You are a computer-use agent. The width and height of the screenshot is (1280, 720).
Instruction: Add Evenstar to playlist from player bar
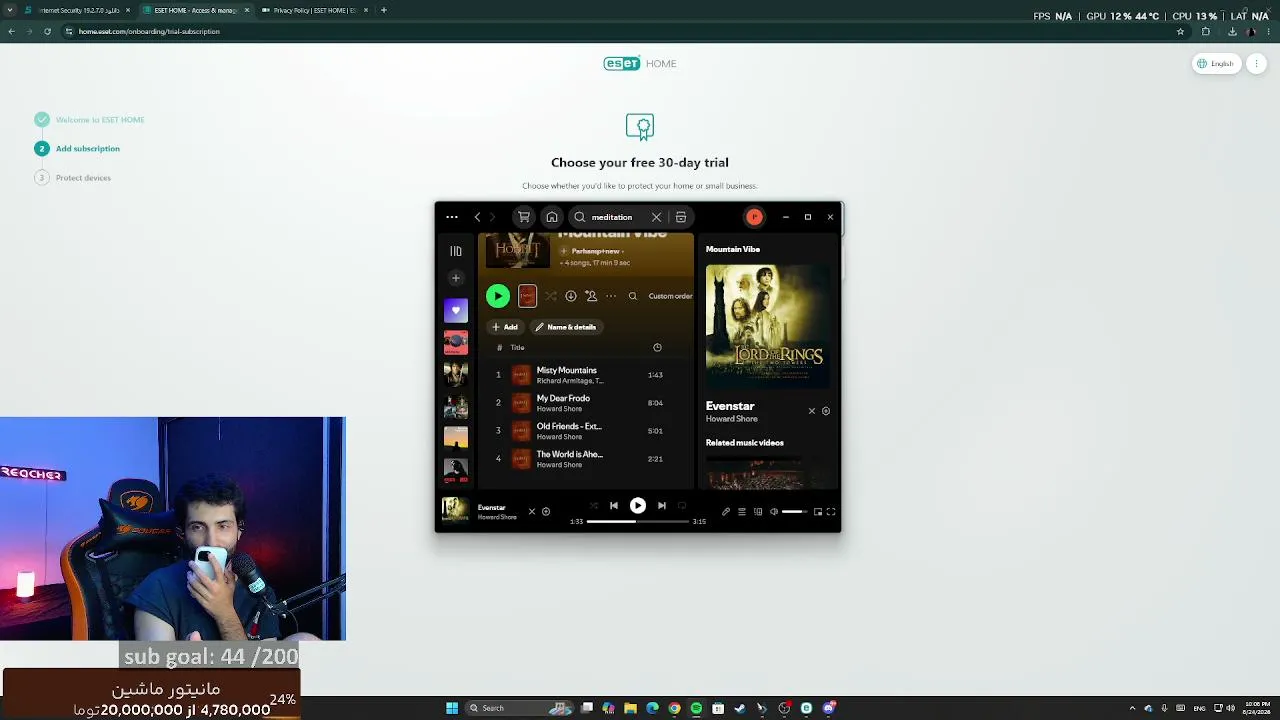click(546, 512)
